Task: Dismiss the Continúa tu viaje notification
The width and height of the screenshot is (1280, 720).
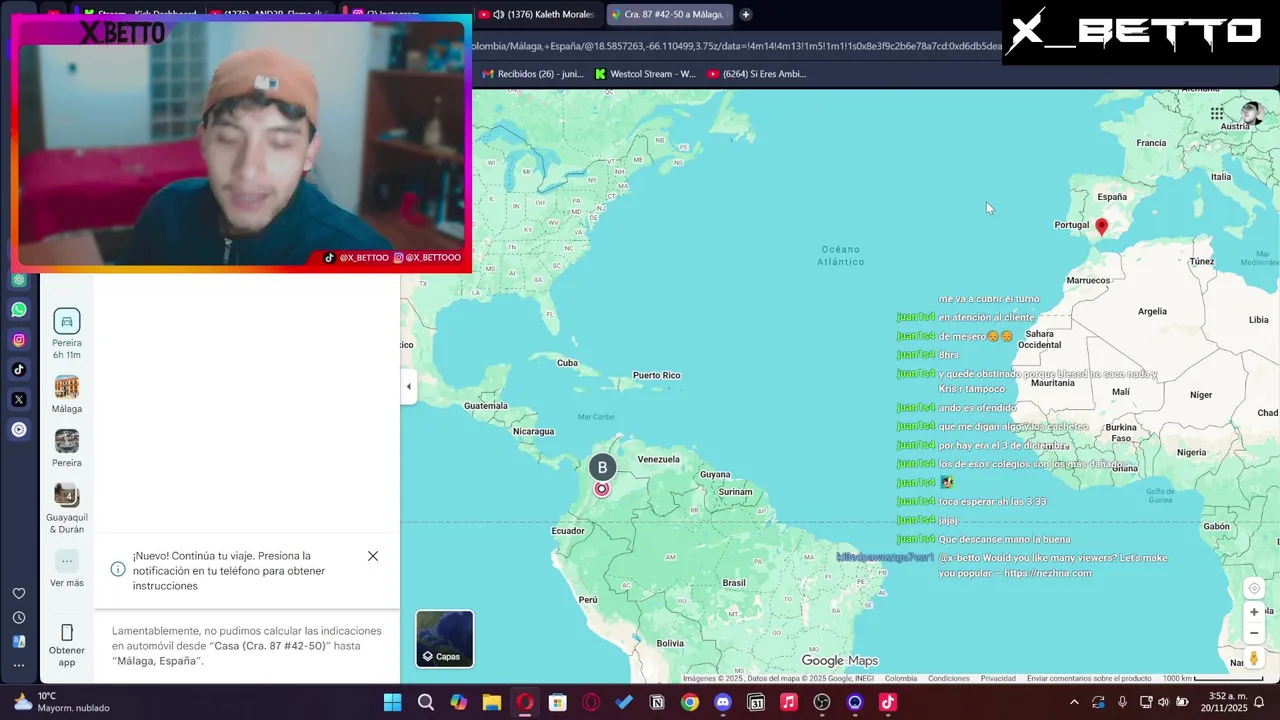Action: [x=373, y=556]
